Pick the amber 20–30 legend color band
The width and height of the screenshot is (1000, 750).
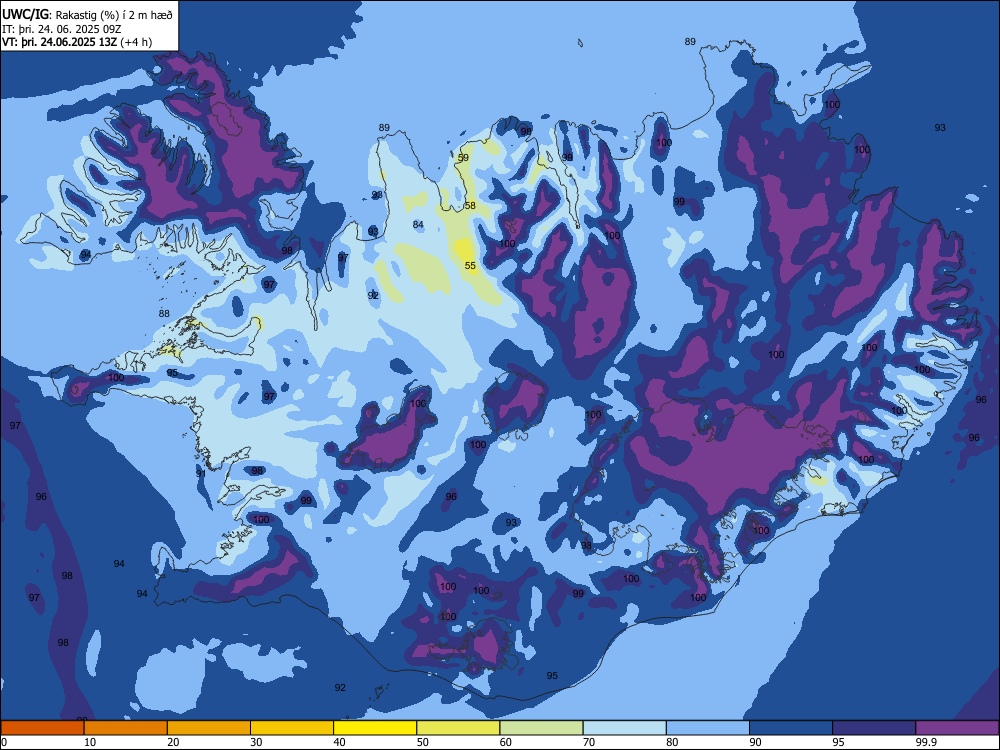pos(209,728)
